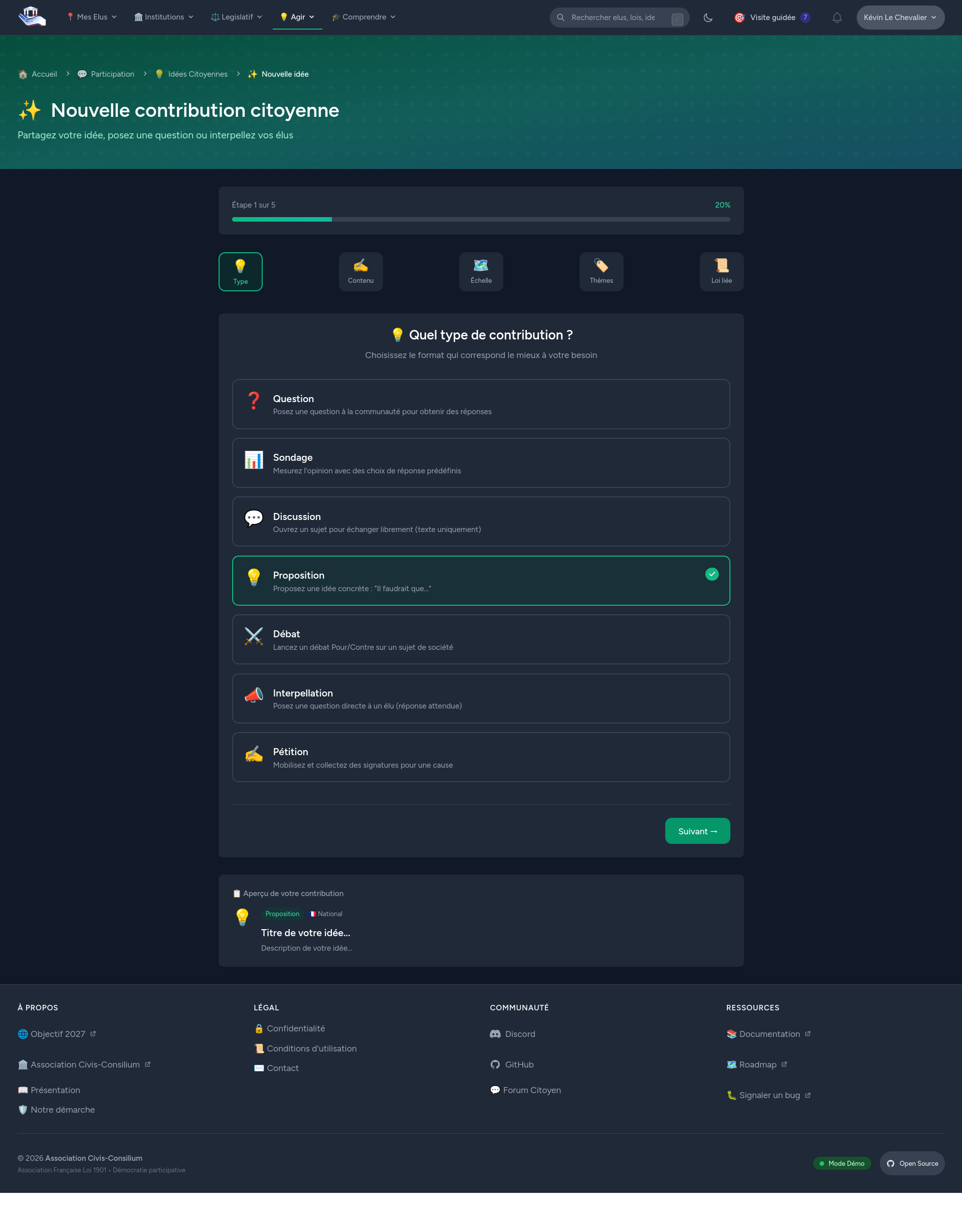Open the Legislatif navigation menu
The image size is (962, 1232).
coord(236,17)
